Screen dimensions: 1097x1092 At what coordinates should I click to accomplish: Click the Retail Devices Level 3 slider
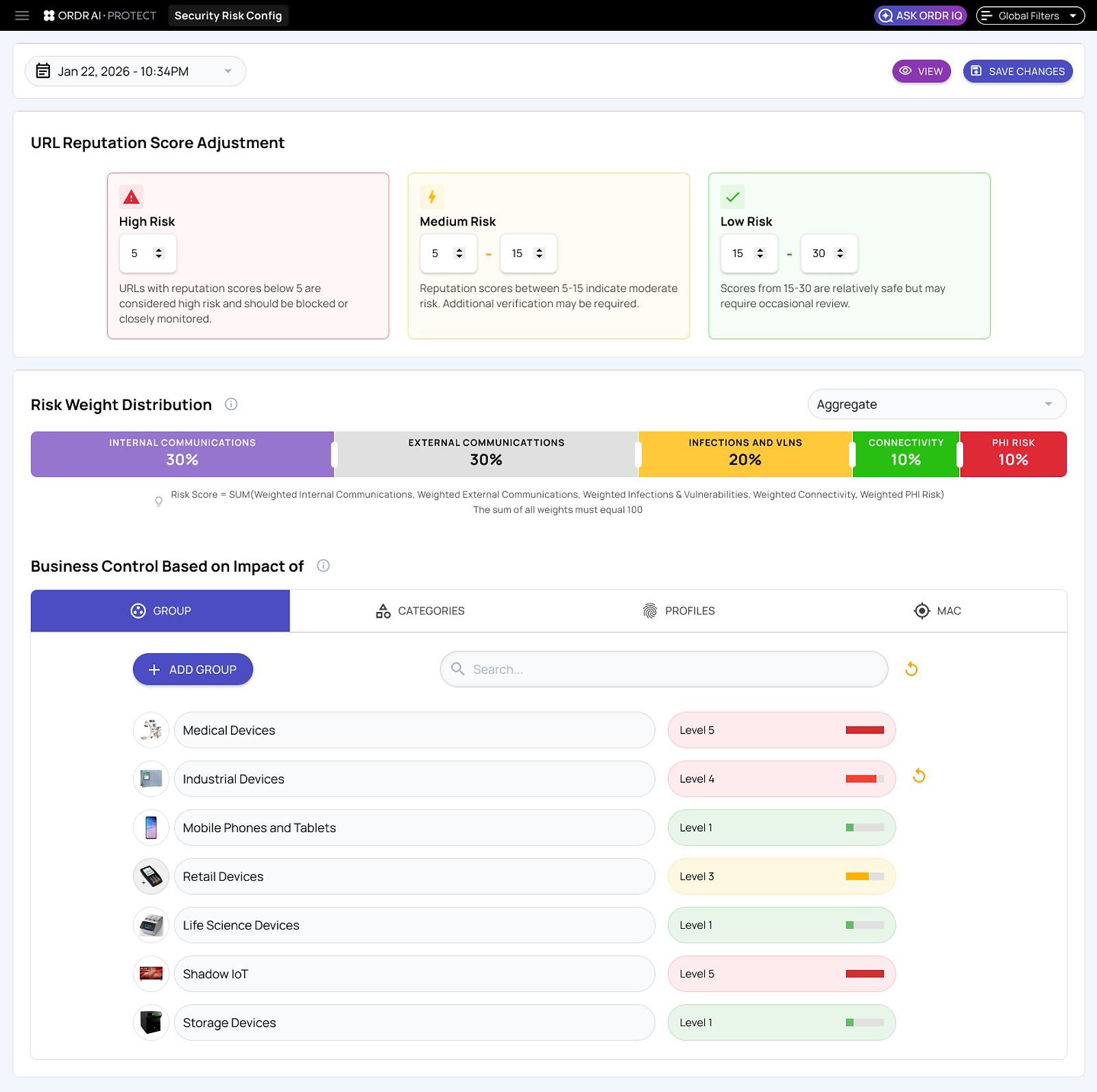[782, 876]
